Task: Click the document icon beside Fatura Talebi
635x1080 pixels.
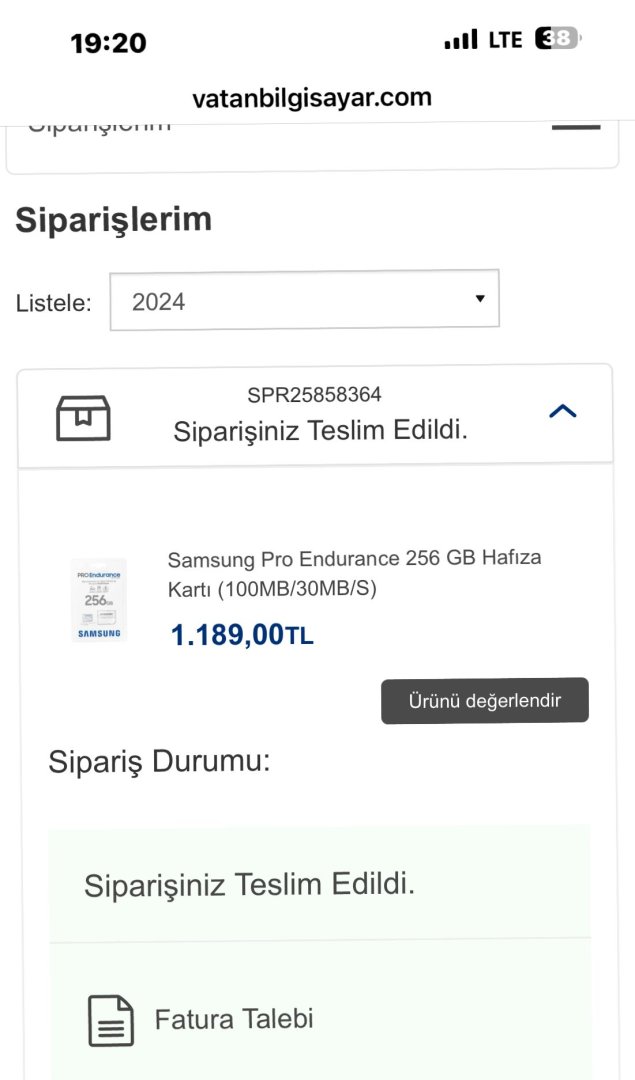Action: 109,1020
